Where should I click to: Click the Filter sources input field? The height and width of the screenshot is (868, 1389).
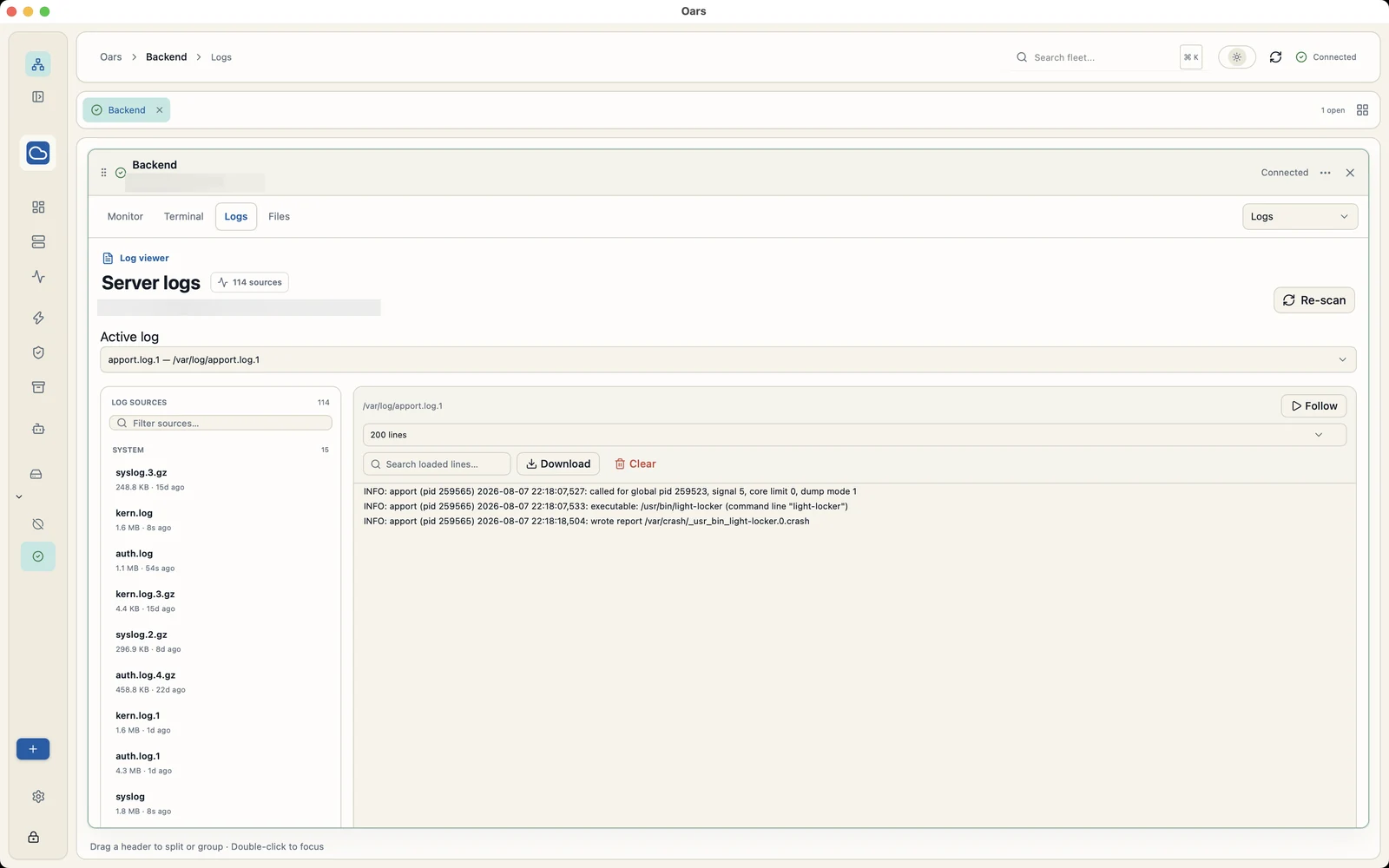pyautogui.click(x=221, y=424)
